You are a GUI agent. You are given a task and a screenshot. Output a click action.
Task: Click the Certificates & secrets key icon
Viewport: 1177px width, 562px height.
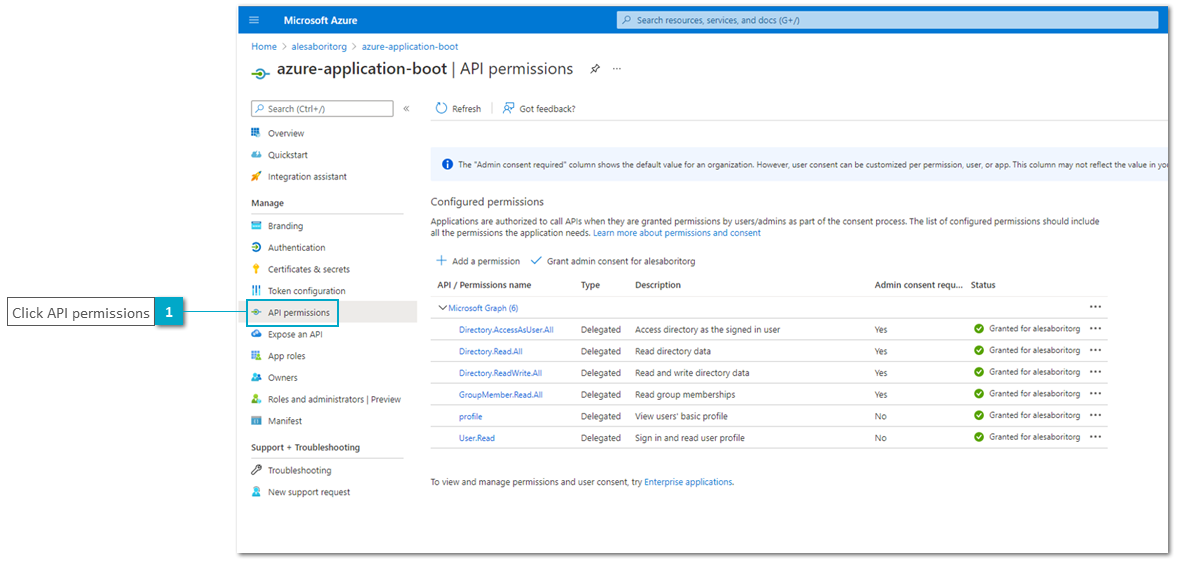pos(255,269)
